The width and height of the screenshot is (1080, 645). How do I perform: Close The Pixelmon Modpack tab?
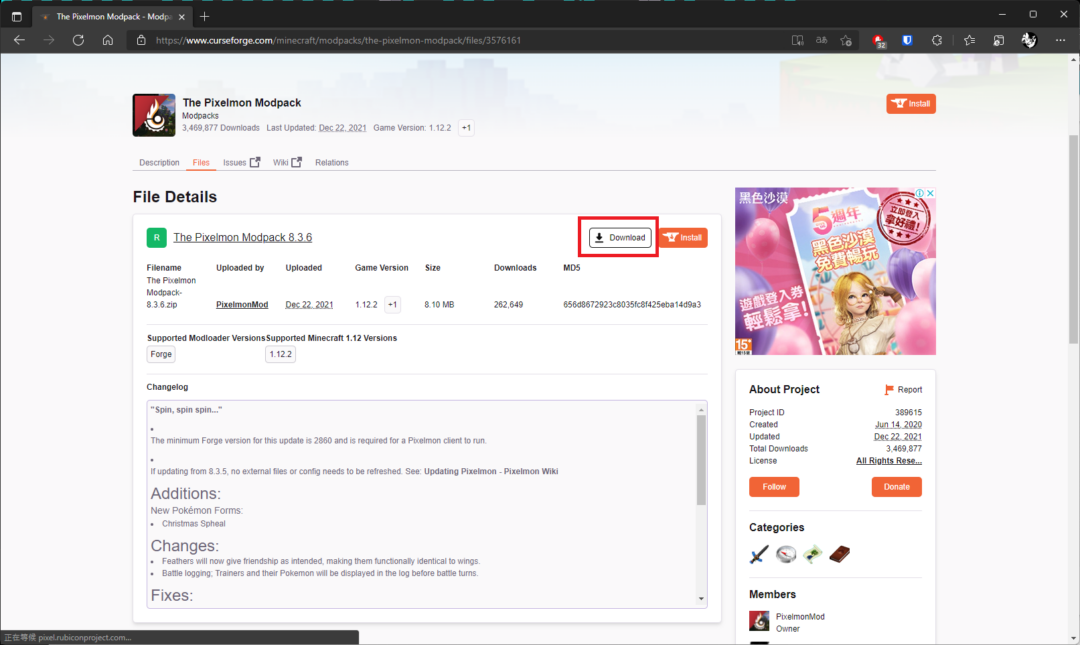[x=182, y=17]
